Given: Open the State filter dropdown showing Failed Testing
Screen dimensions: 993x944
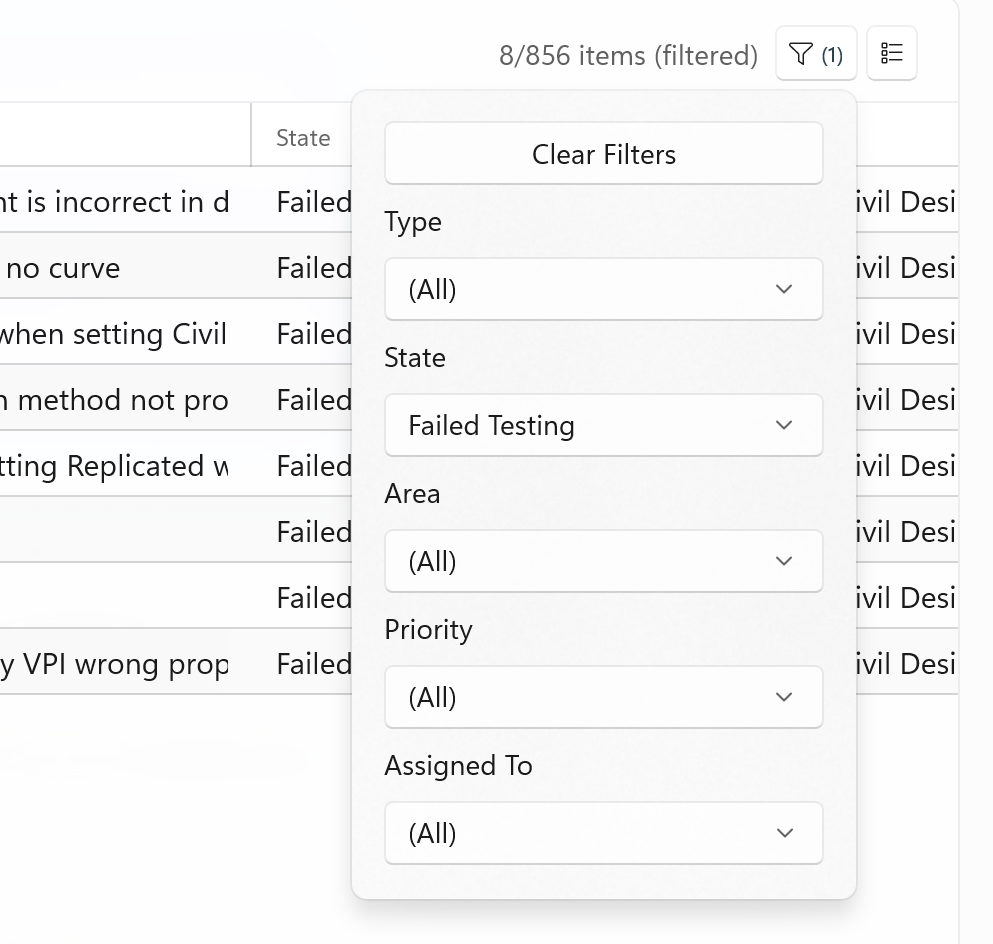Looking at the screenshot, I should (x=603, y=426).
